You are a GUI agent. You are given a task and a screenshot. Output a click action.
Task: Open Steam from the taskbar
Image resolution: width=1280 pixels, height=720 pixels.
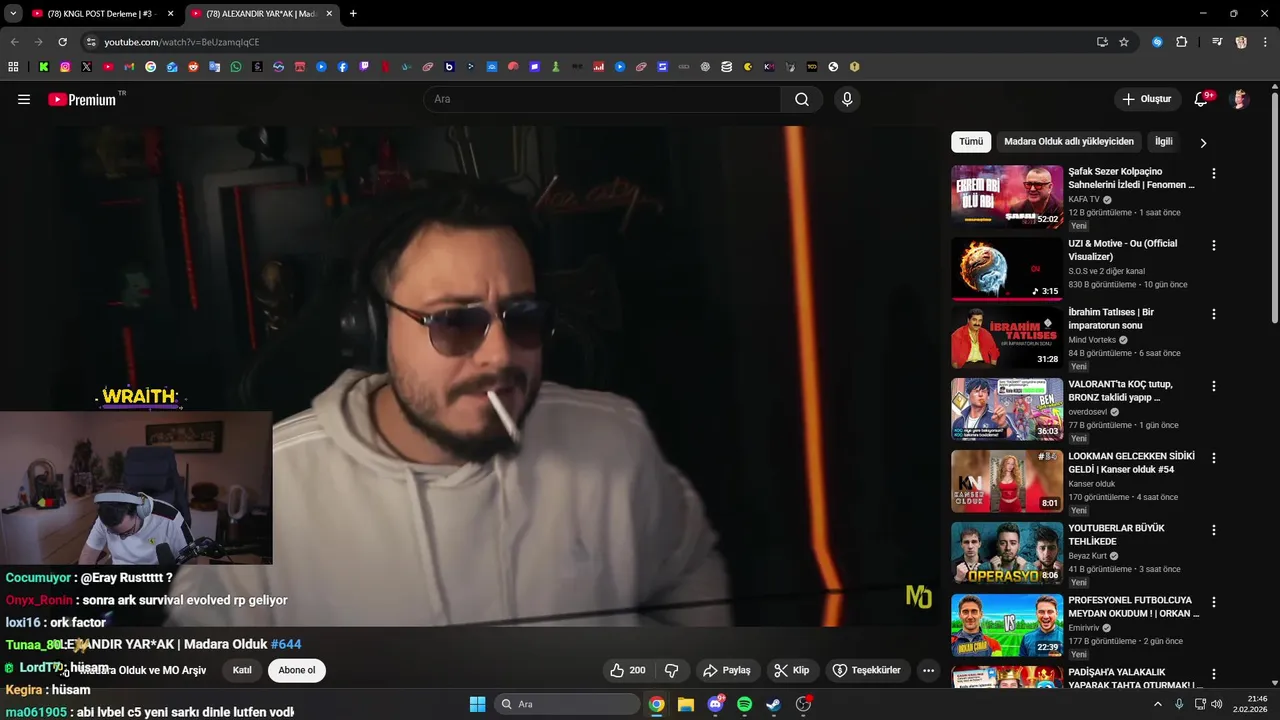(773, 704)
